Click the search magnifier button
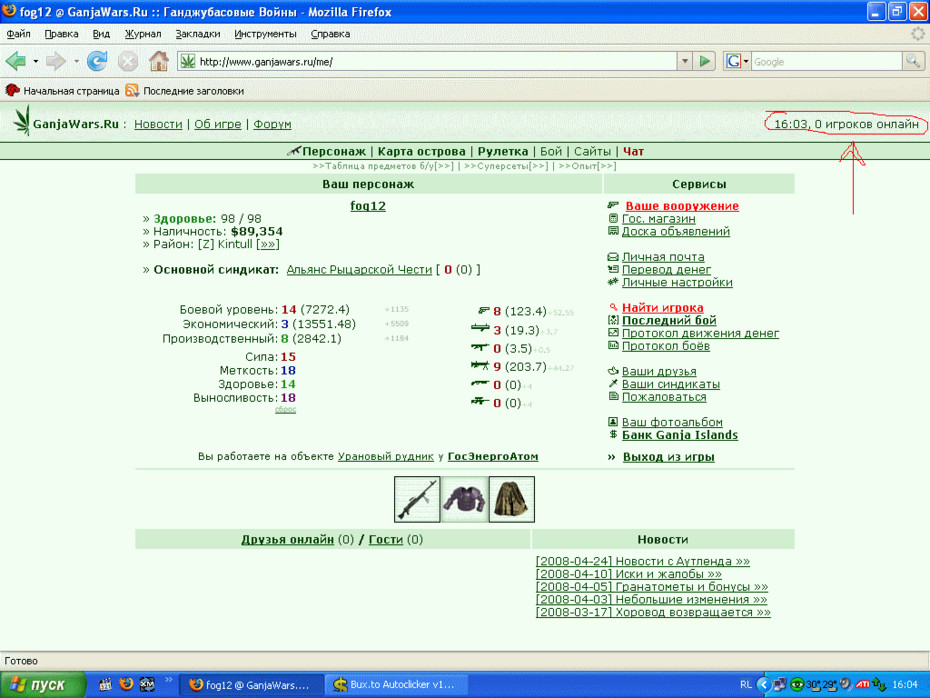Viewport: 930px width, 698px height. pyautogui.click(x=913, y=61)
